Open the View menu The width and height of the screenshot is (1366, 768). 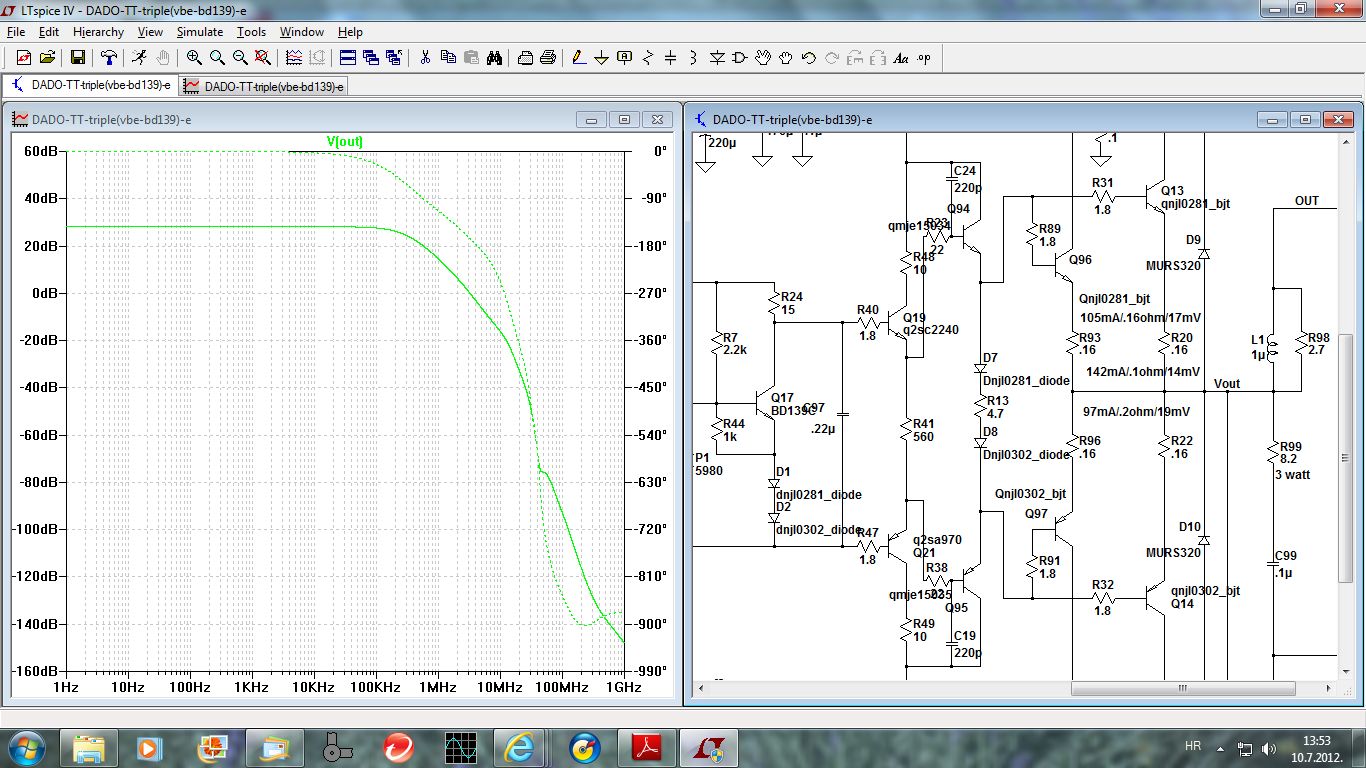coord(150,32)
